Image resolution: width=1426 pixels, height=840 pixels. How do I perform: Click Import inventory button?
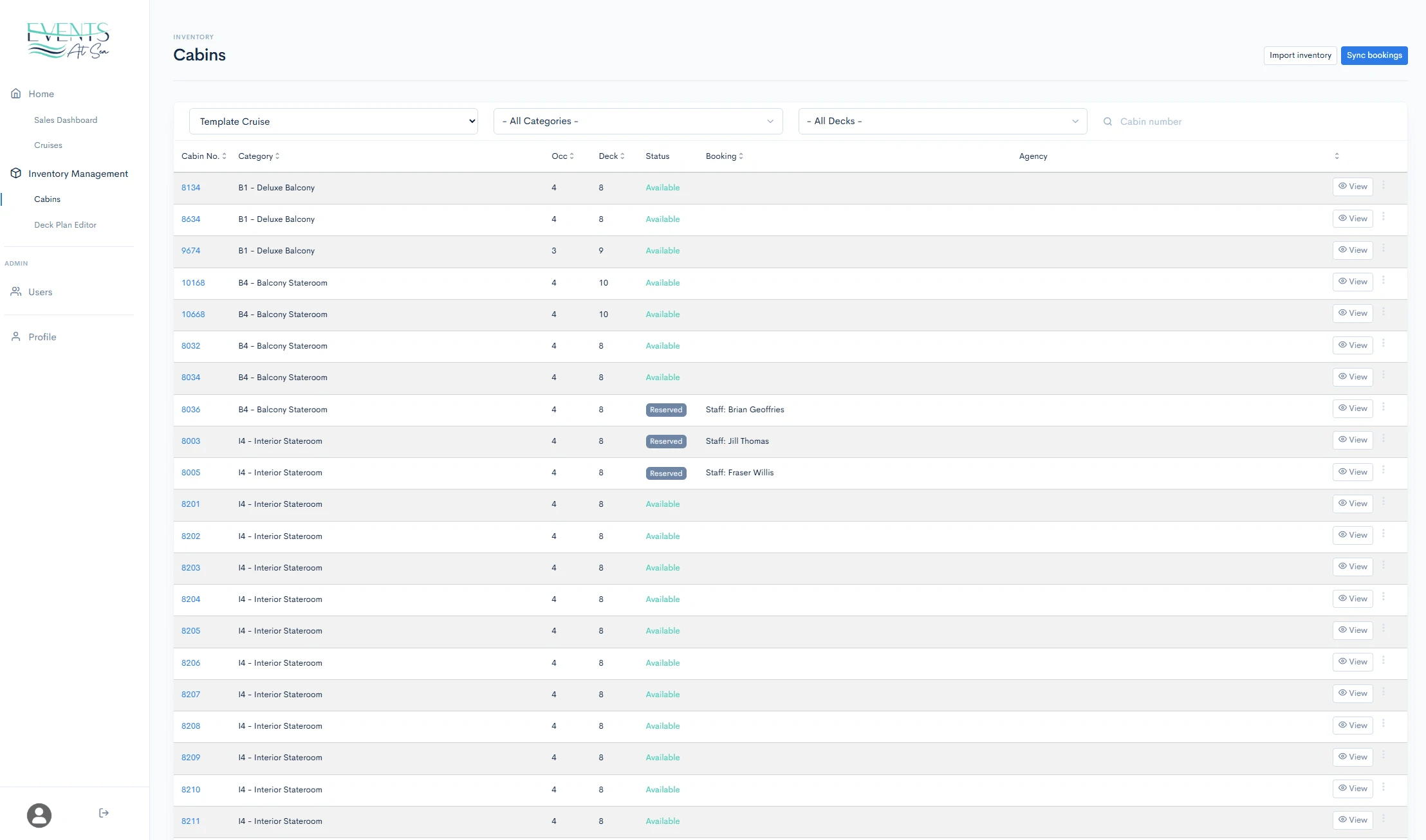(x=1300, y=55)
